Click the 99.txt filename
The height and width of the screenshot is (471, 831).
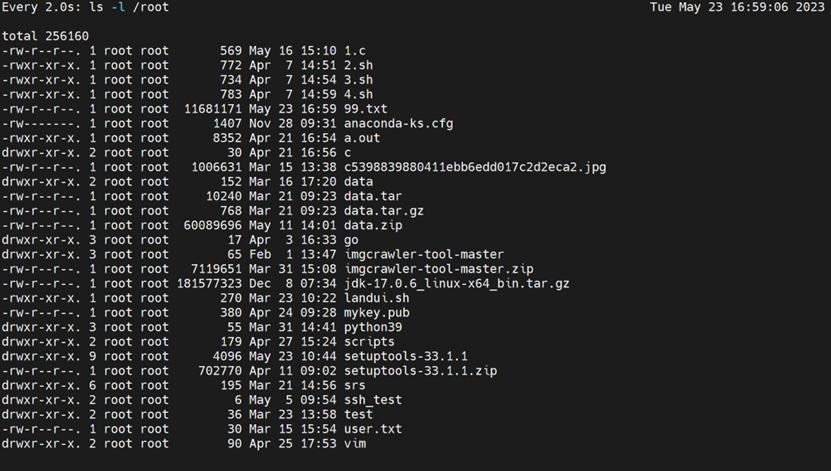[366, 109]
